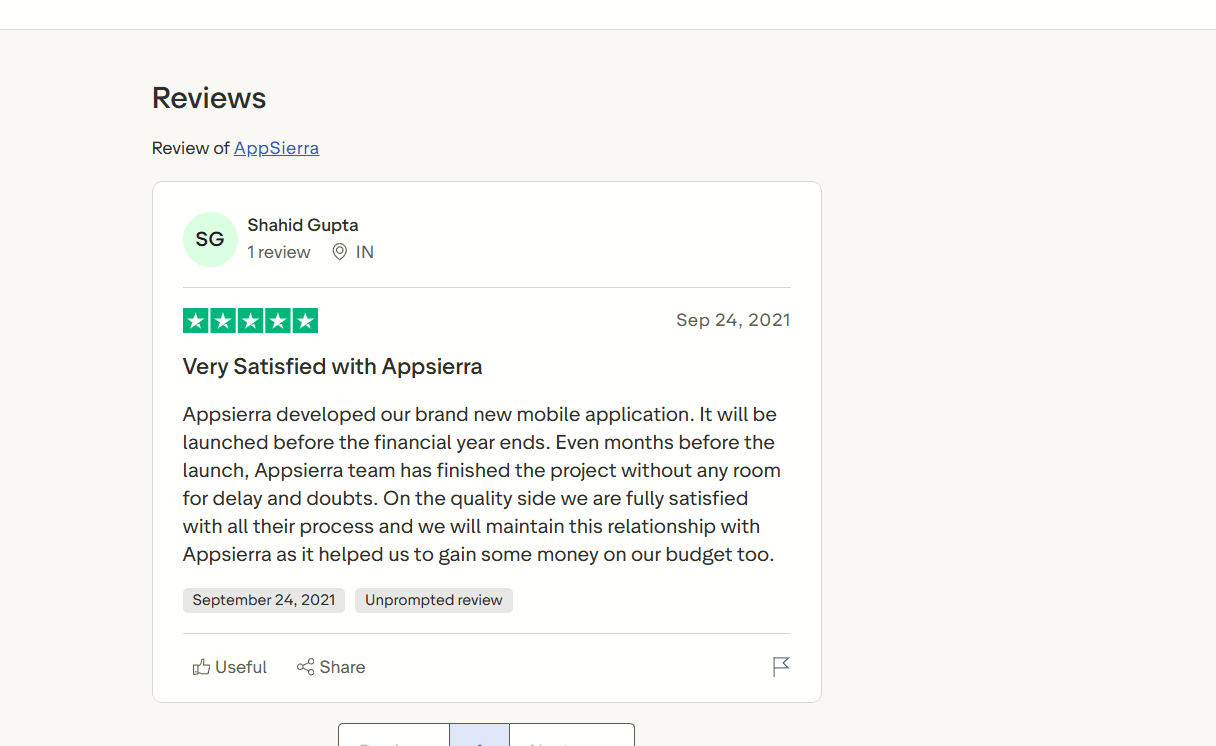The height and width of the screenshot is (746, 1216).
Task: Click the flag icon to report review
Action: tap(781, 666)
